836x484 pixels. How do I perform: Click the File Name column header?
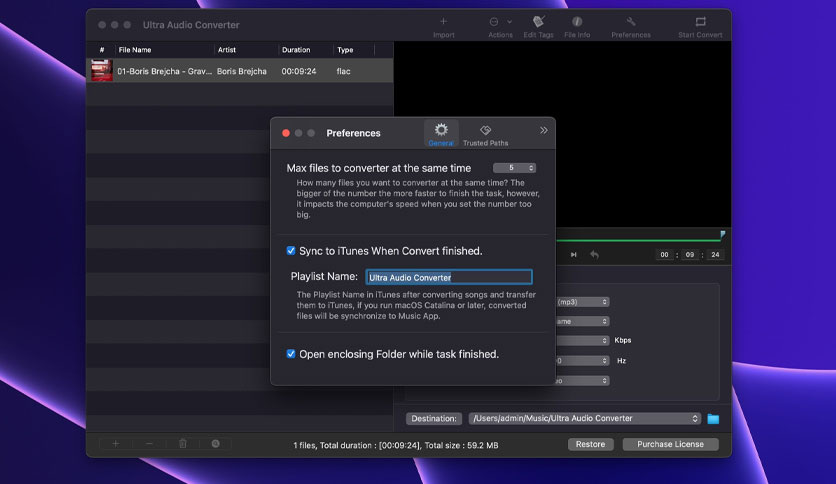coord(135,50)
